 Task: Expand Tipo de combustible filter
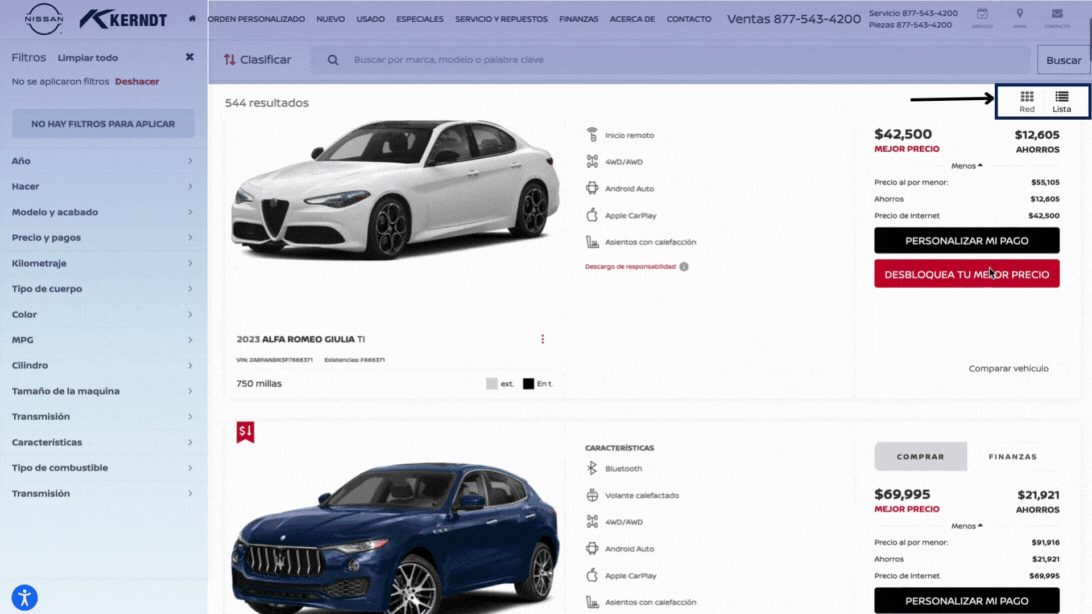[x=103, y=468]
